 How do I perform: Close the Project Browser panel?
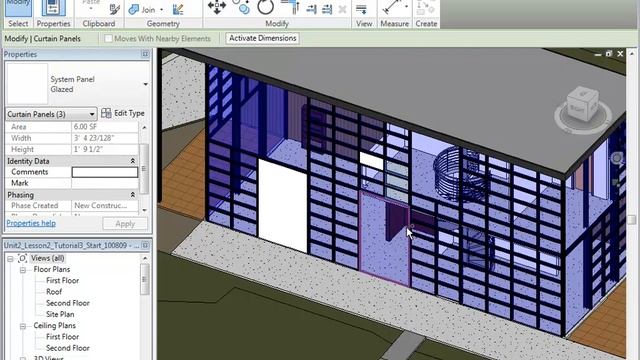pyautogui.click(x=145, y=245)
